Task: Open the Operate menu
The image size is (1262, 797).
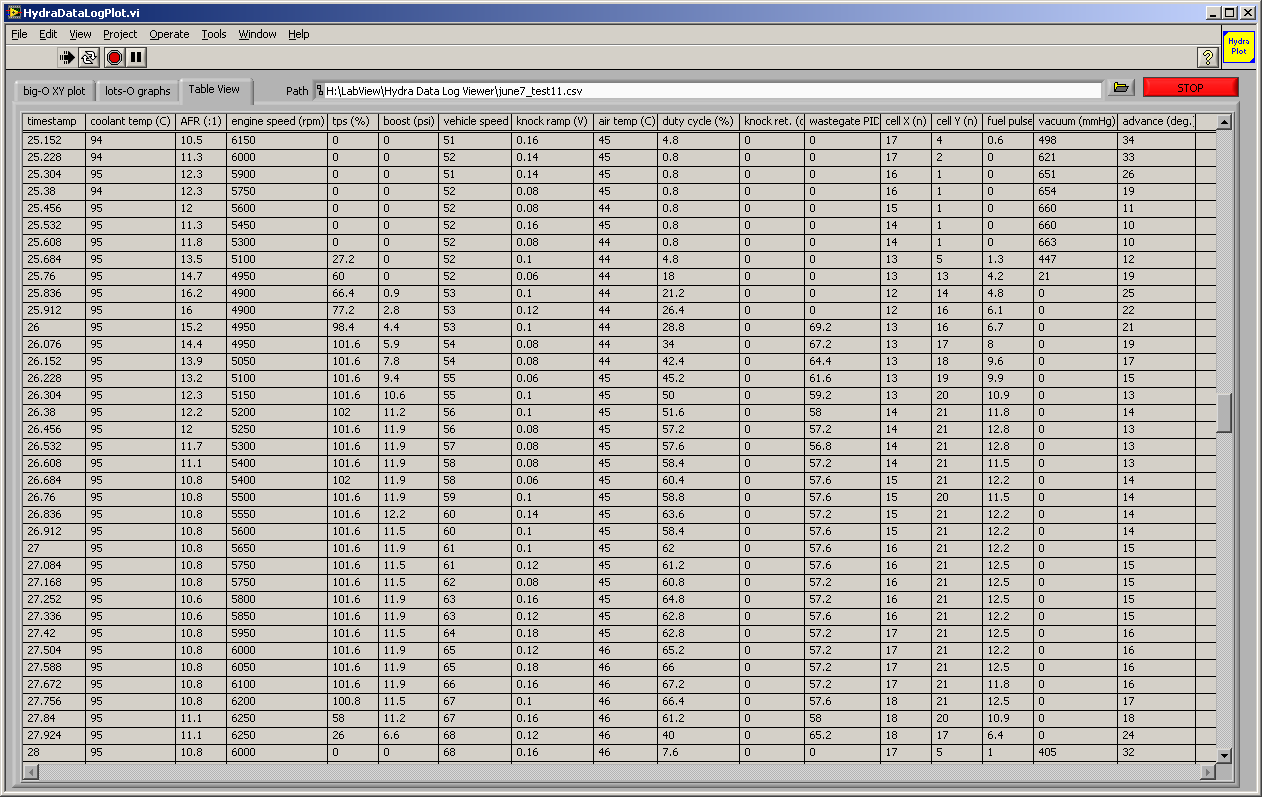Action: [x=169, y=34]
